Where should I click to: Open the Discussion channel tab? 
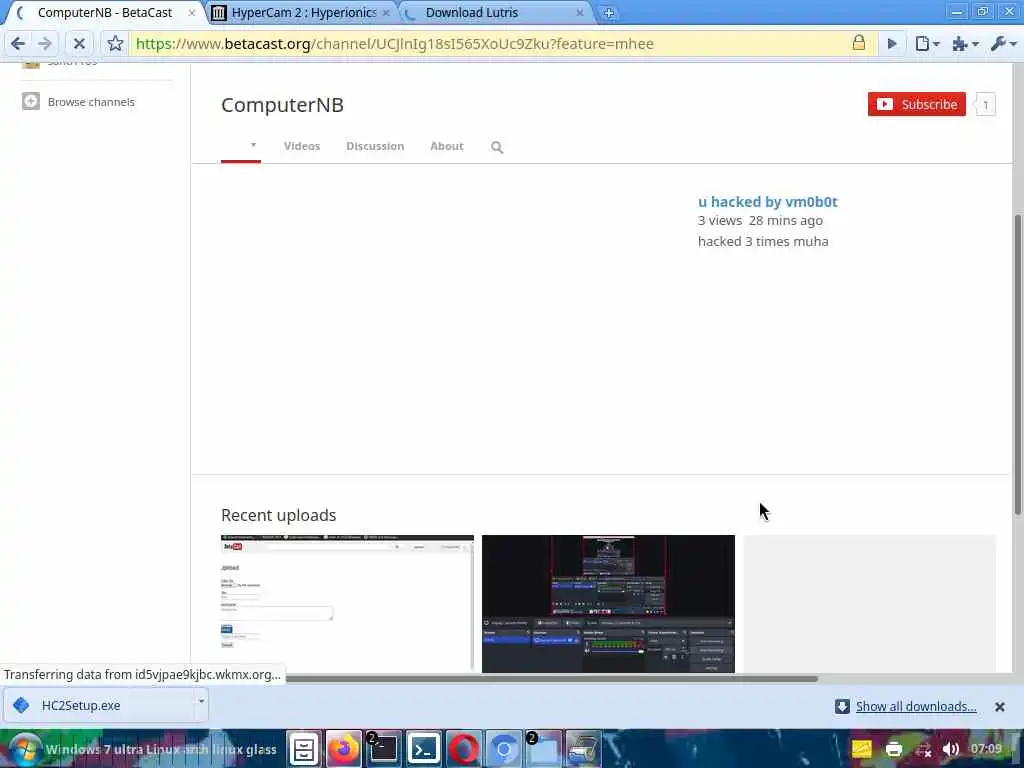pos(375,146)
